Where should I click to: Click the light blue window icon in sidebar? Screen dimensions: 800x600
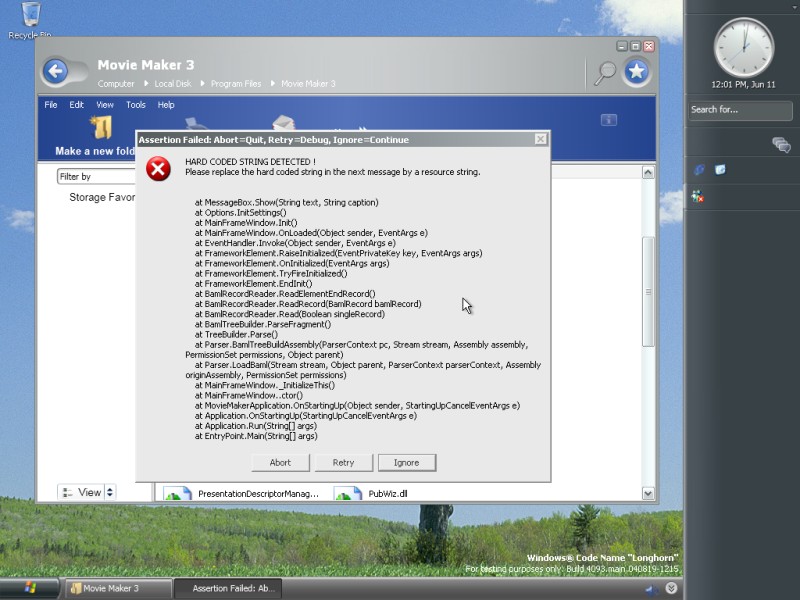click(x=720, y=170)
